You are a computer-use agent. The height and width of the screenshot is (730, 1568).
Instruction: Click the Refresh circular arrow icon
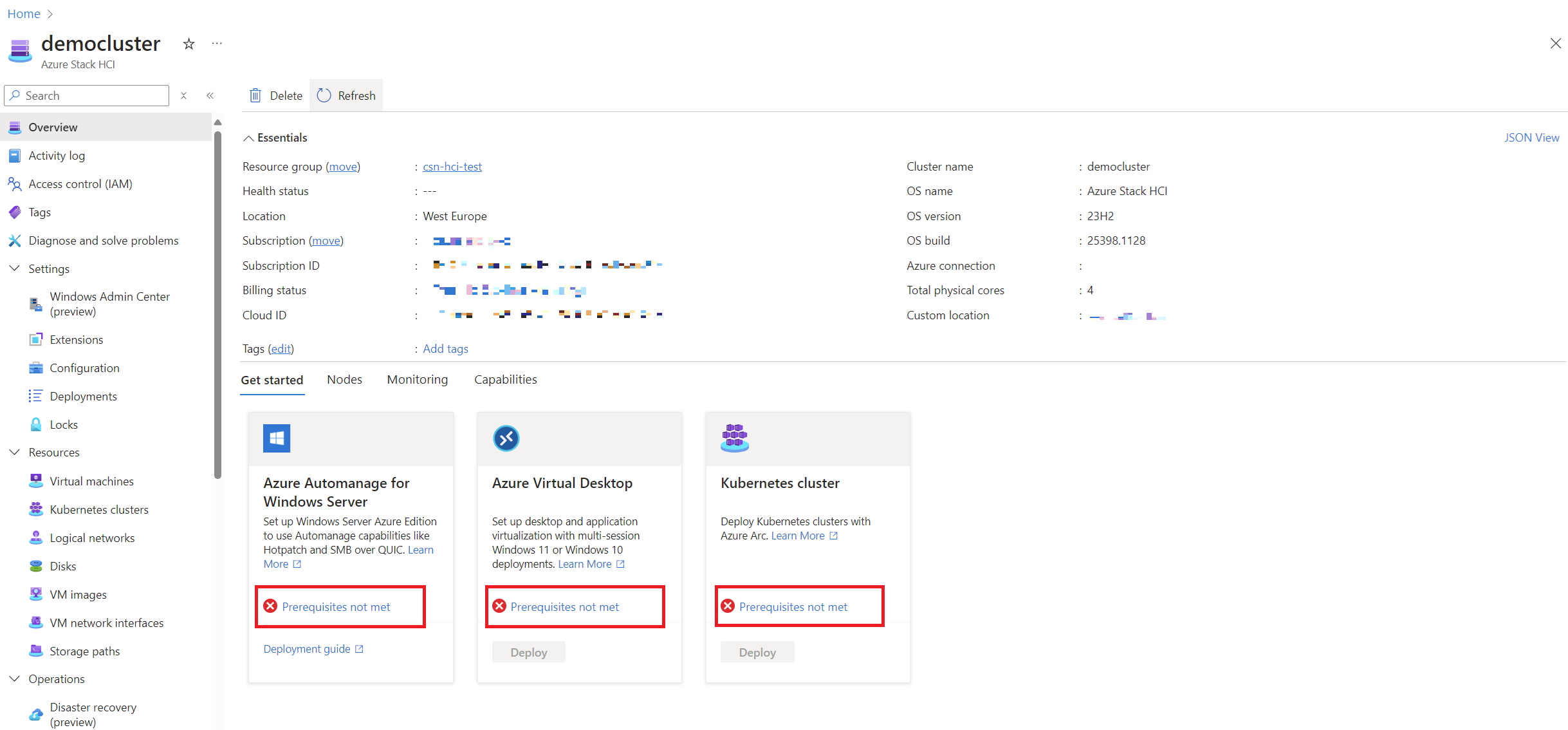click(324, 95)
